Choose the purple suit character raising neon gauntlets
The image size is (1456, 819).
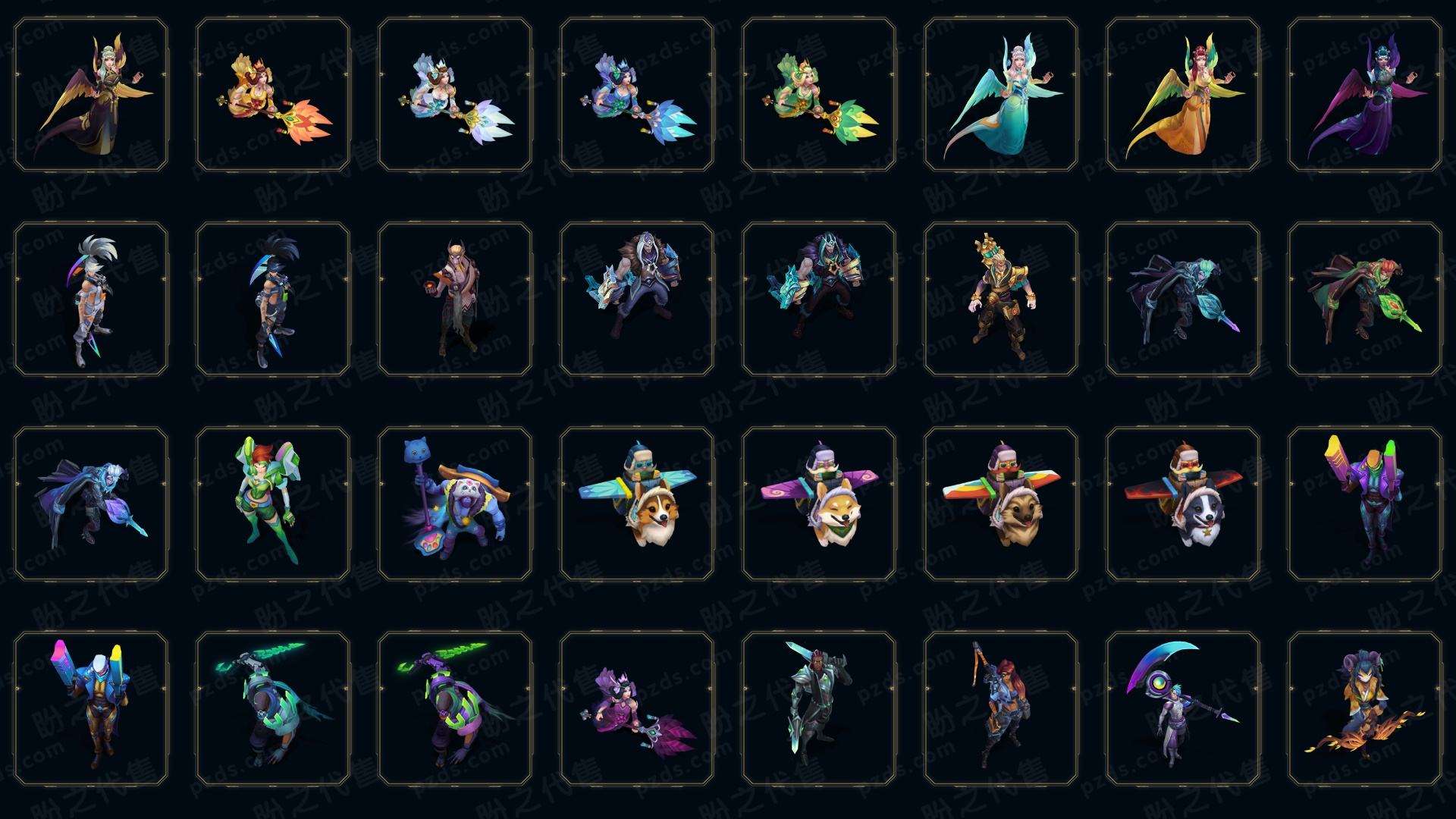1365,504
